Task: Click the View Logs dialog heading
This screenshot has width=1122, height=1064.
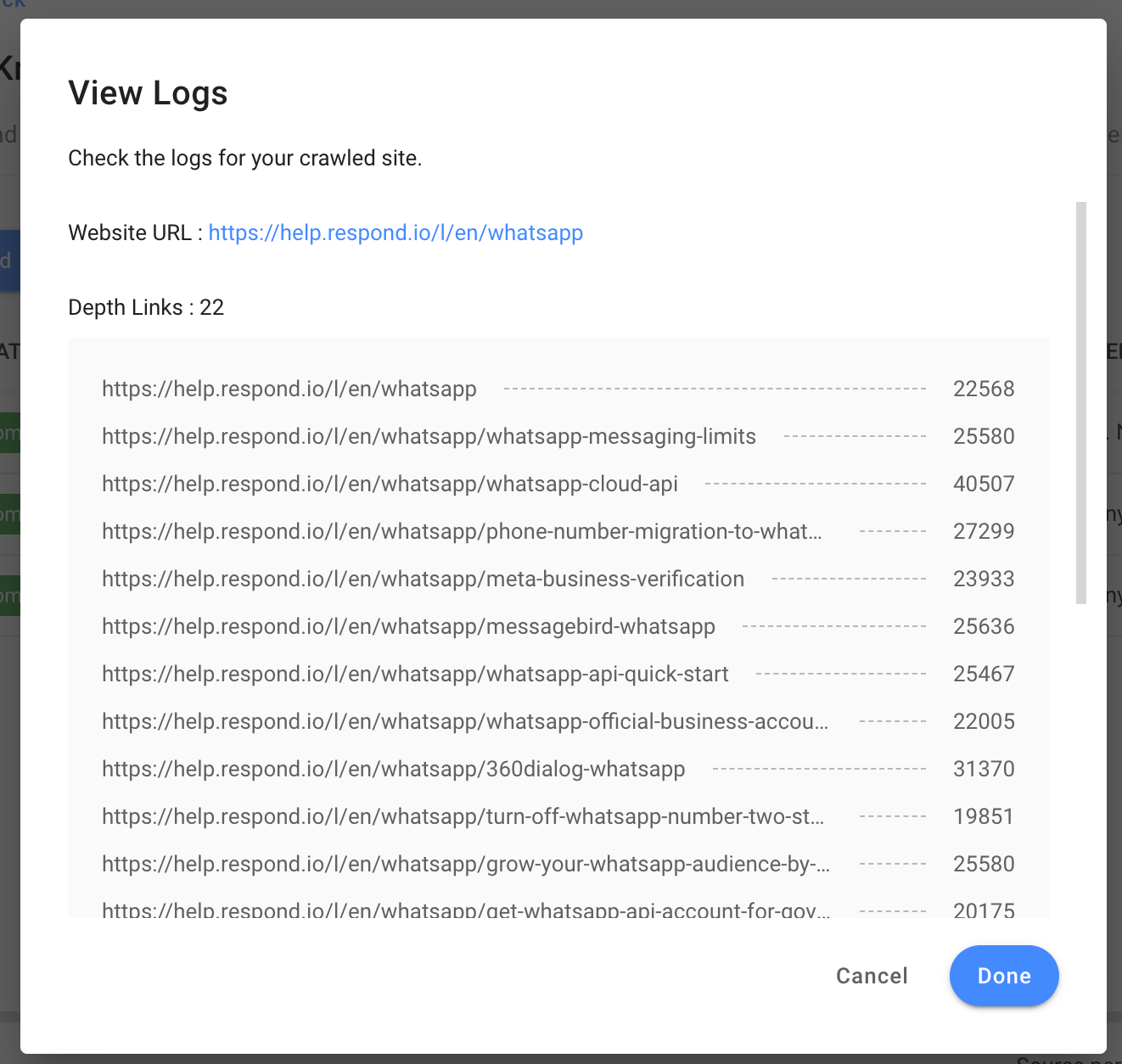Action: [148, 92]
